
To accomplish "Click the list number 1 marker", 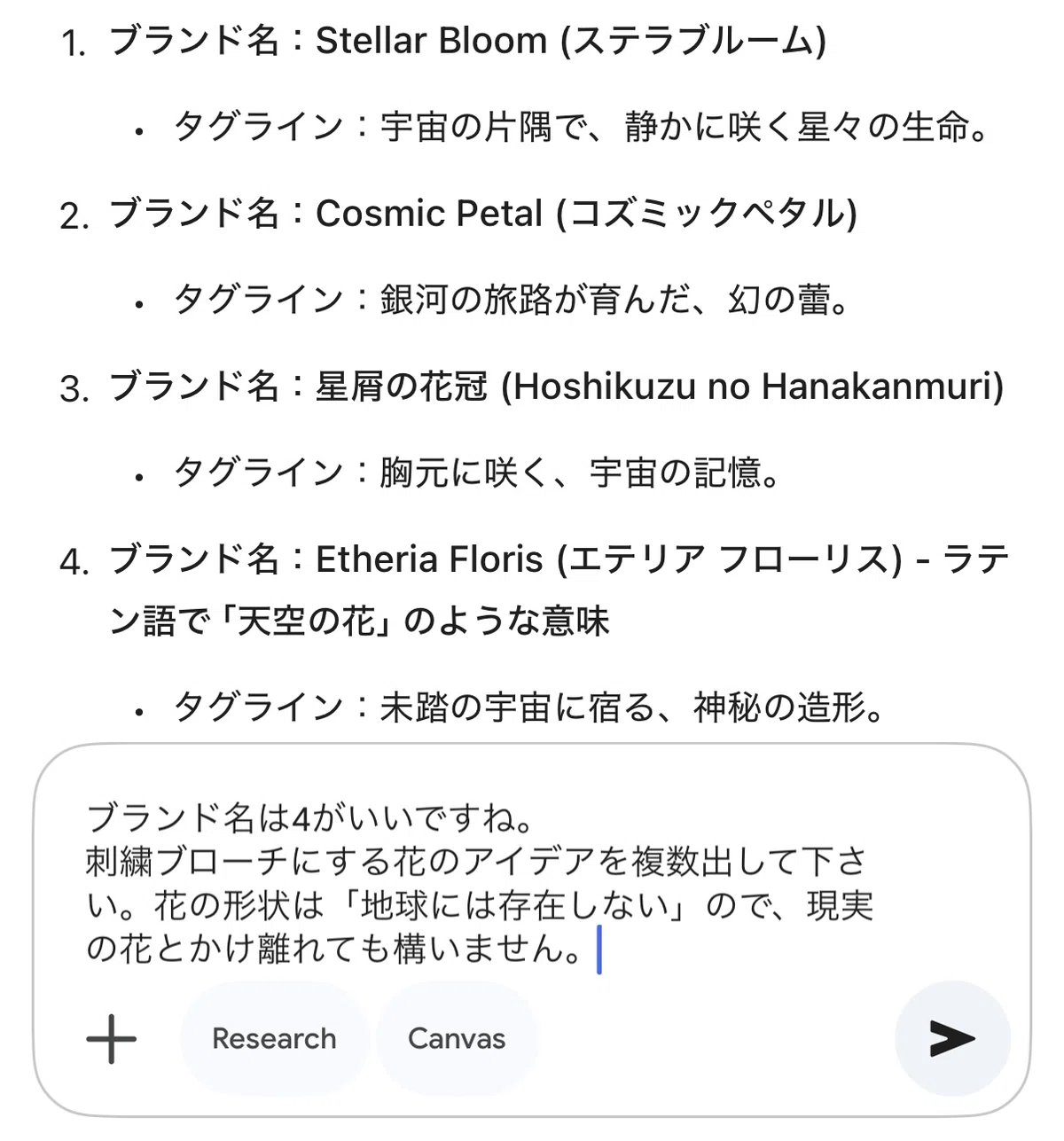I will [x=74, y=43].
